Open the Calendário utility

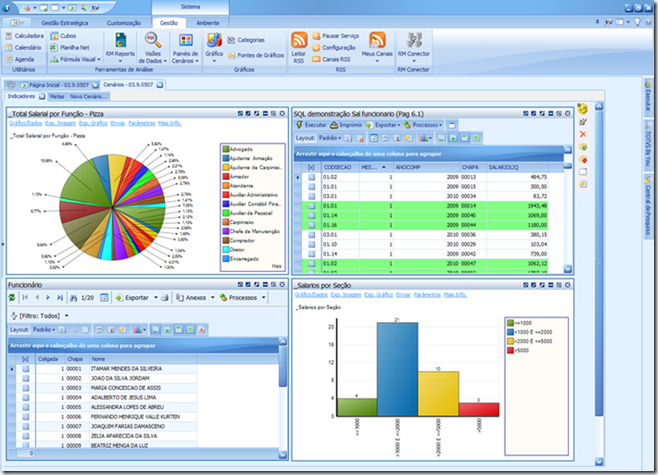pos(24,47)
